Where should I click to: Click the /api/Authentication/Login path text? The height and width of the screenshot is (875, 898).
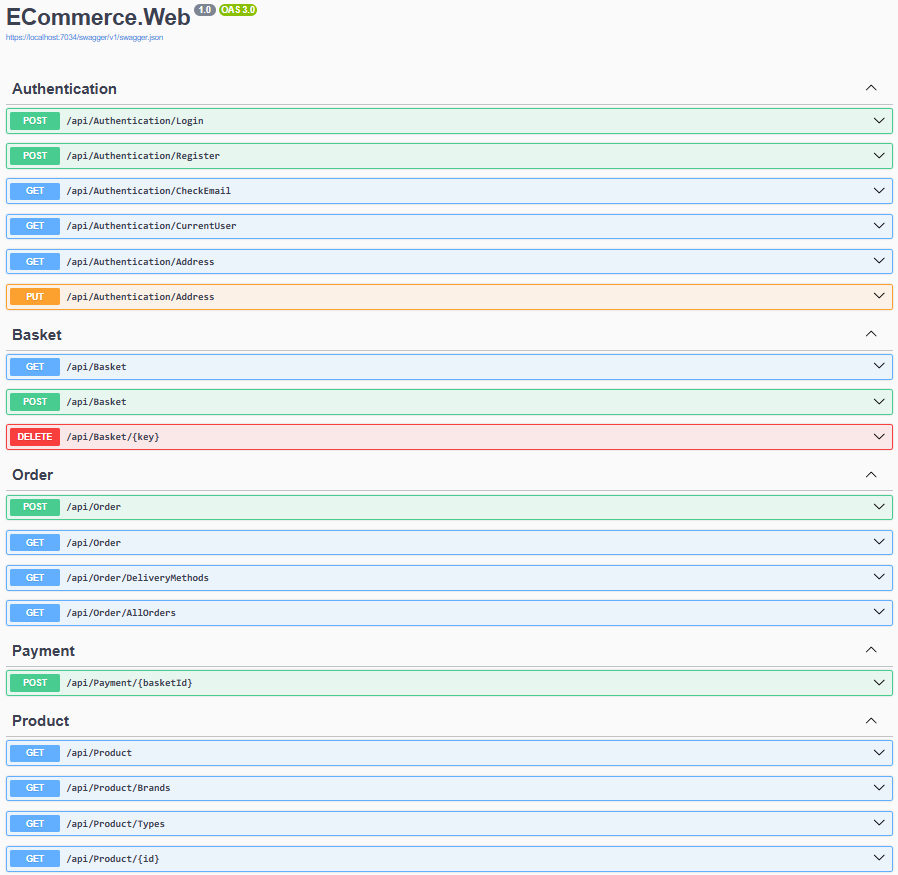135,121
